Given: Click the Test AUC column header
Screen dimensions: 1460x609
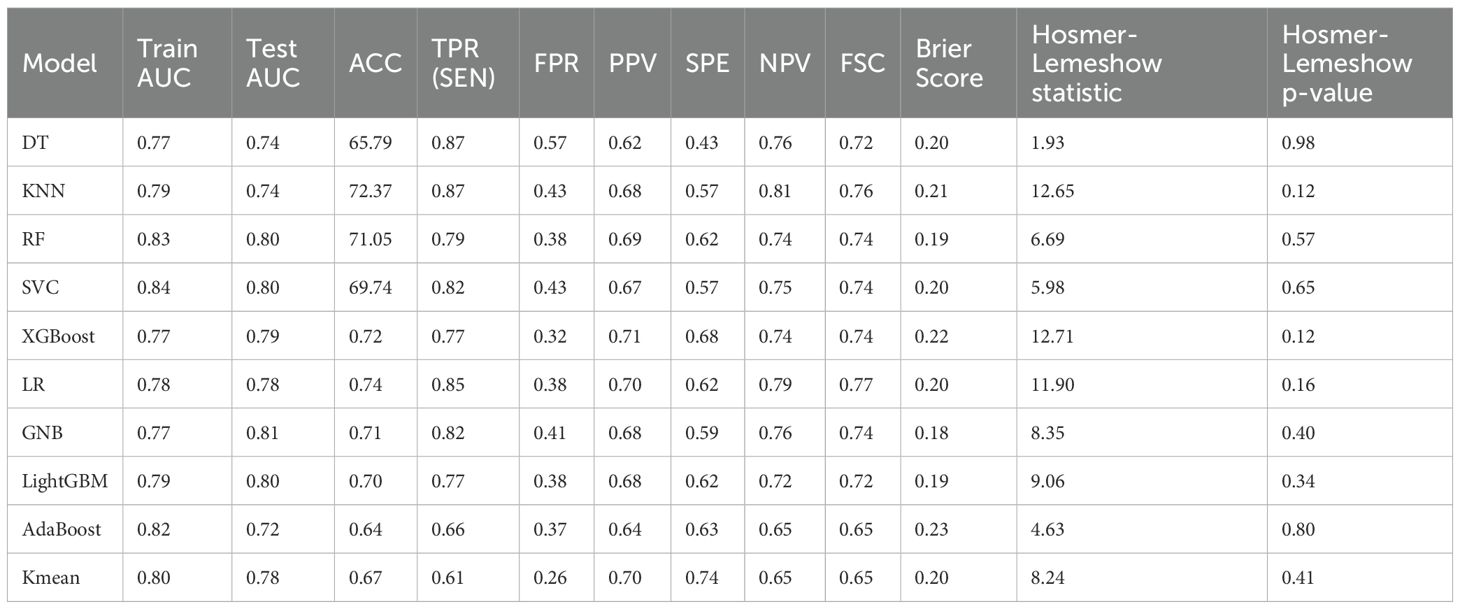Looking at the screenshot, I should (273, 63).
